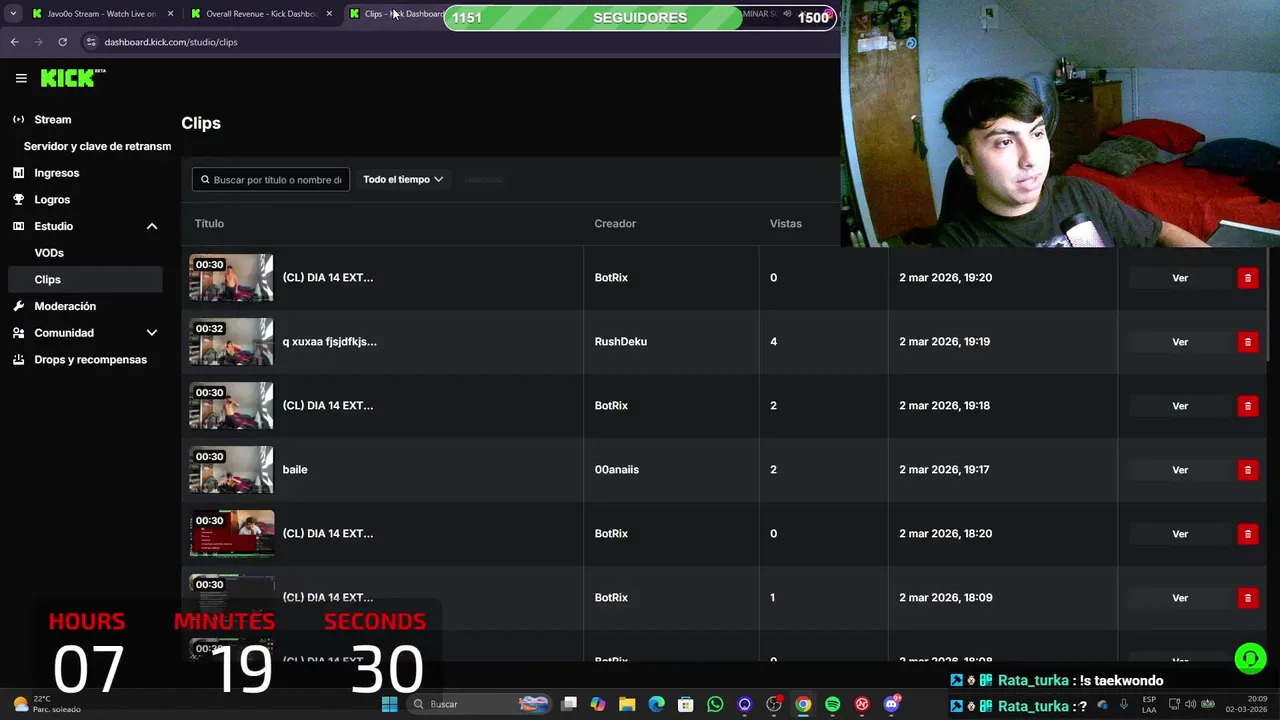The width and height of the screenshot is (1280, 720).
Task: Open Discord from the taskbar
Action: [x=891, y=704]
